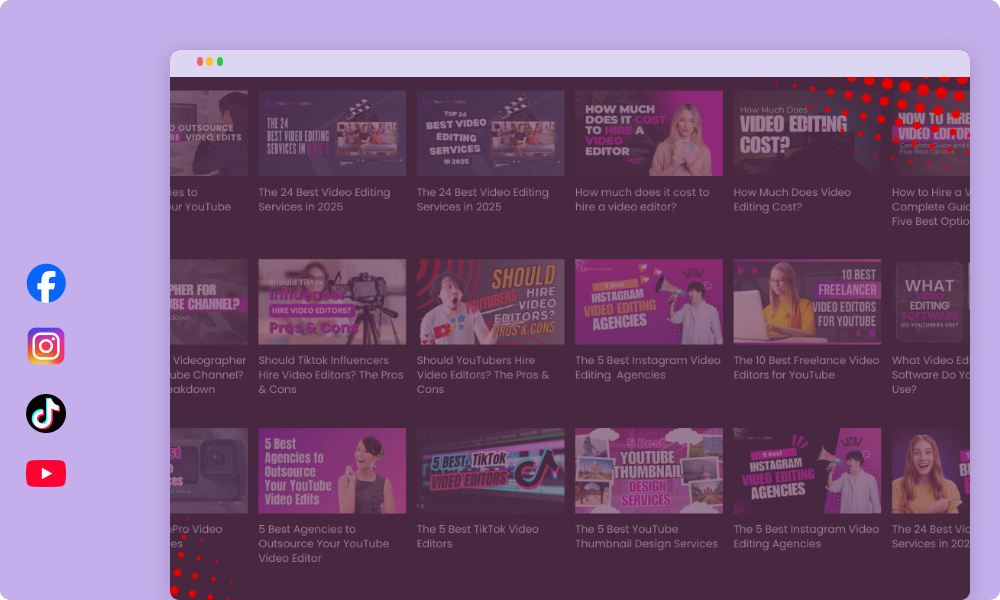1000x600 pixels.
Task: Click the '5 Best TikTok Video Editors' thumbnail image
Action: tap(490, 470)
